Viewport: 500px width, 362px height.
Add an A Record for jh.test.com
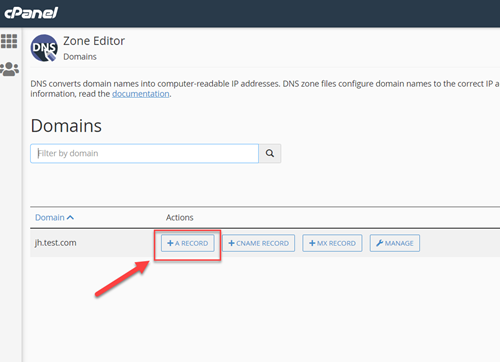tap(188, 243)
